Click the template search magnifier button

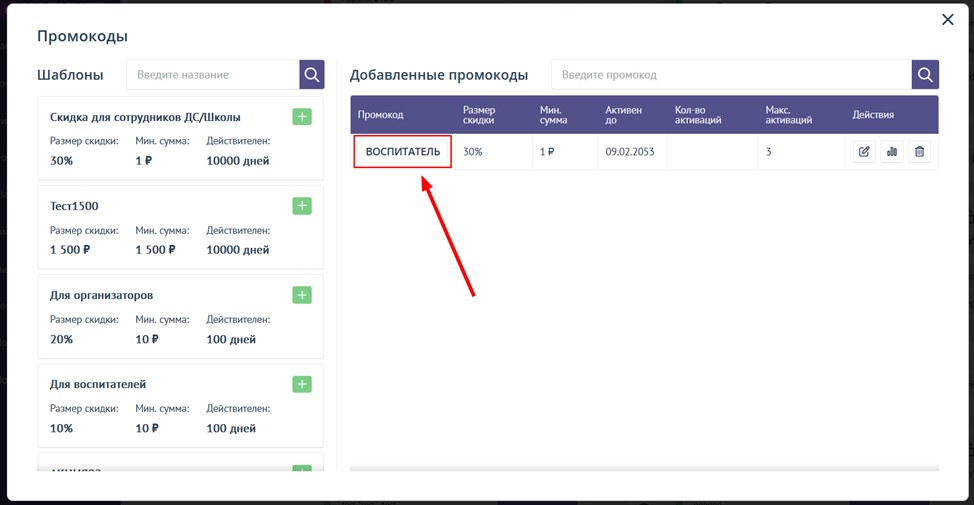click(x=312, y=75)
